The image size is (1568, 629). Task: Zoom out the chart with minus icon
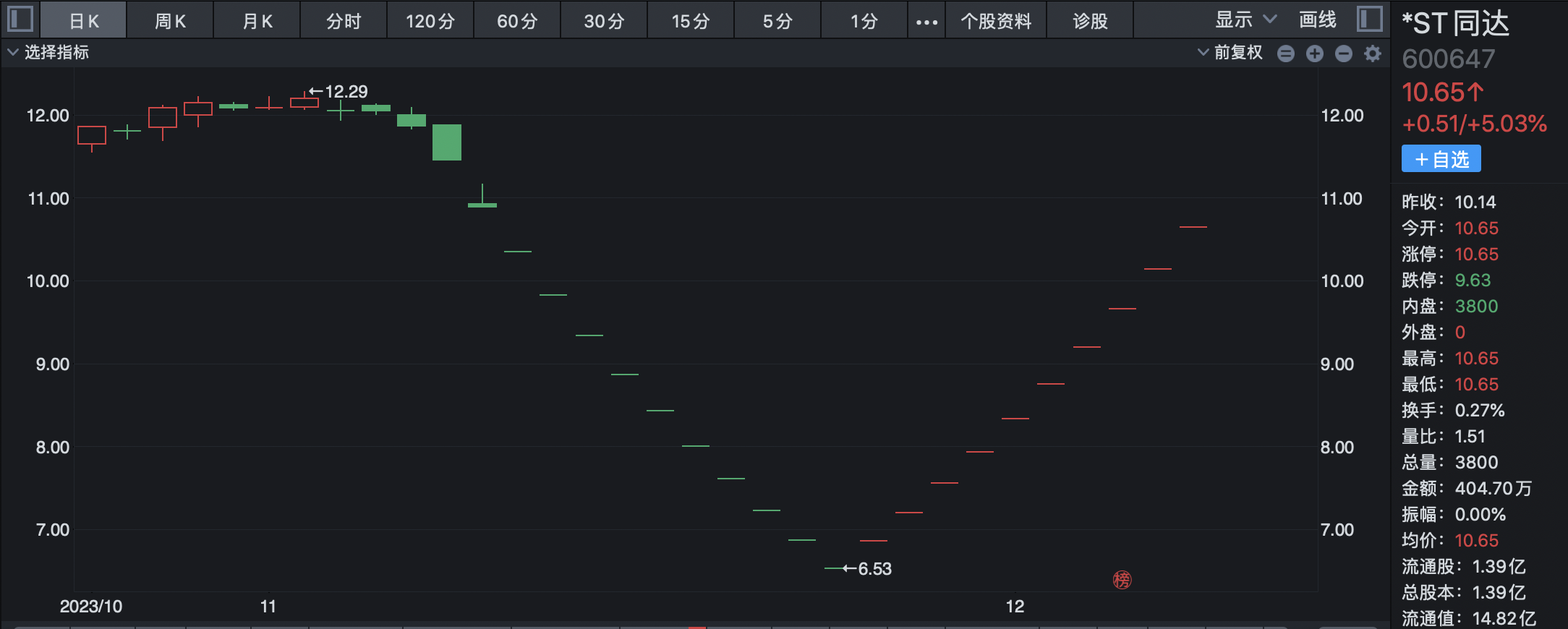coord(1343,54)
